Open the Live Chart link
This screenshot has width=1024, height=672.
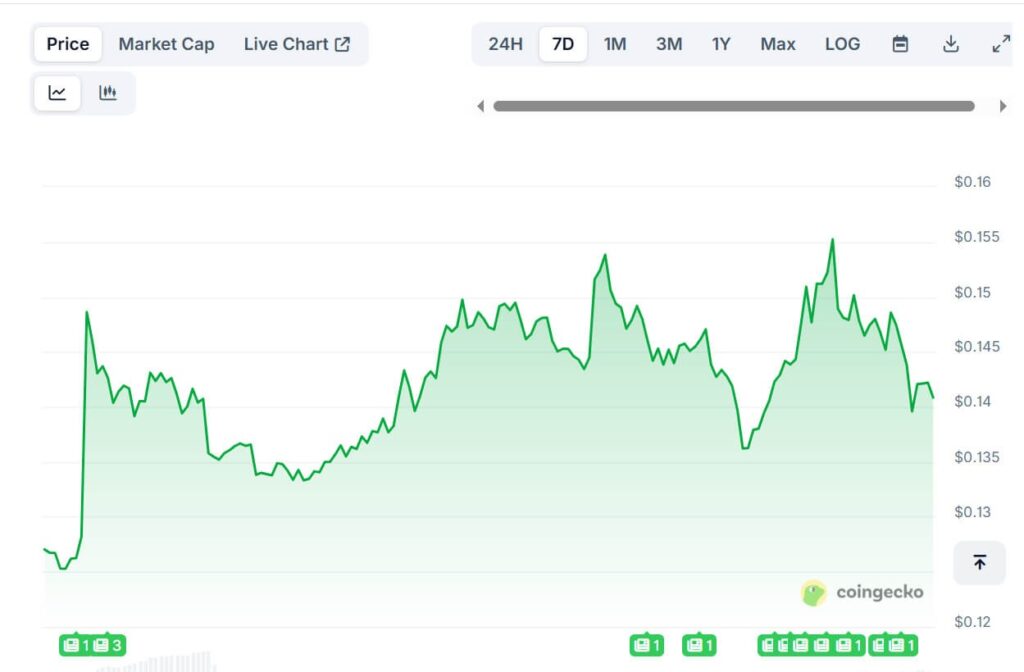(x=296, y=44)
